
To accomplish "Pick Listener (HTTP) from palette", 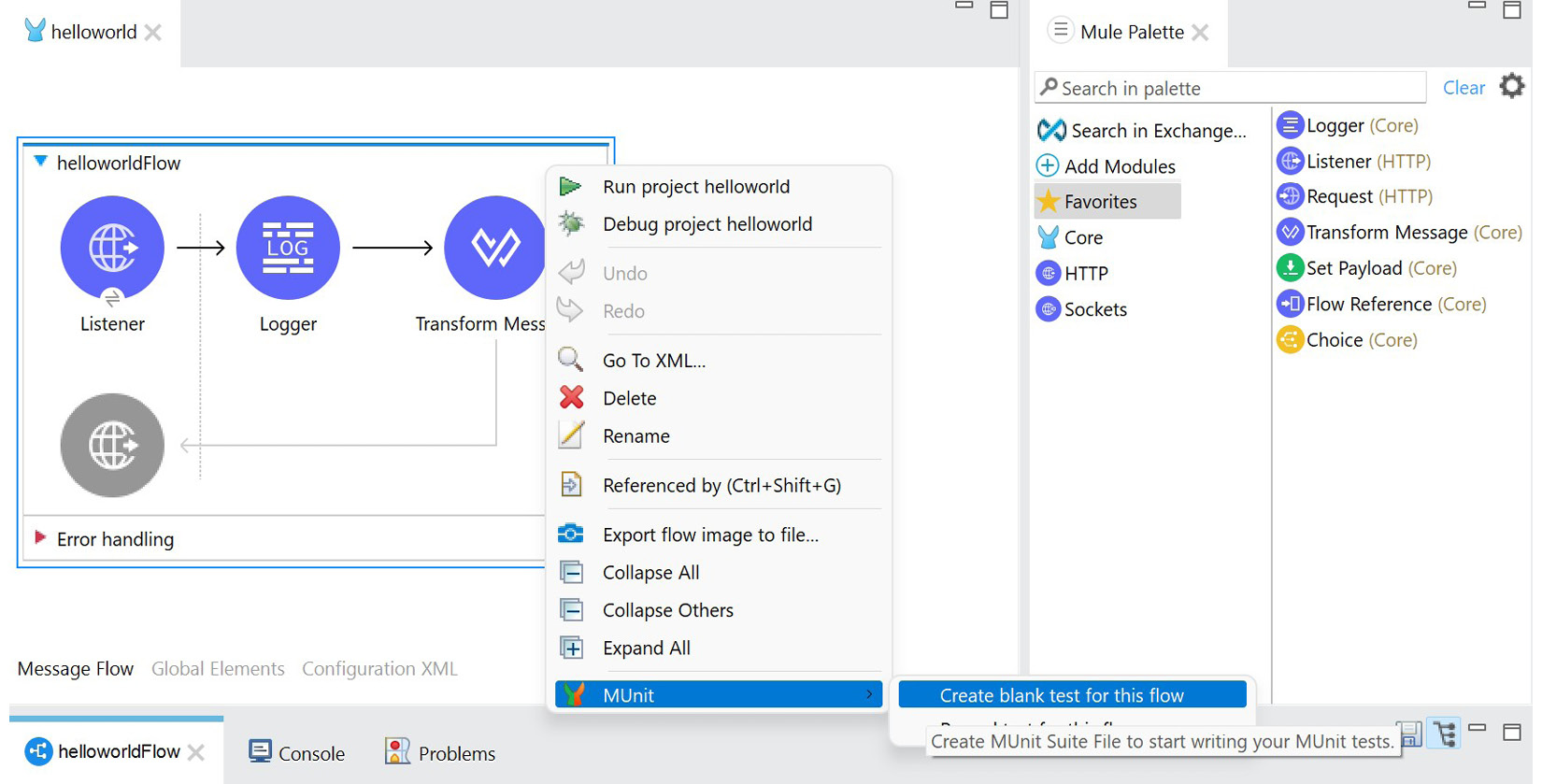I will (x=1354, y=161).
